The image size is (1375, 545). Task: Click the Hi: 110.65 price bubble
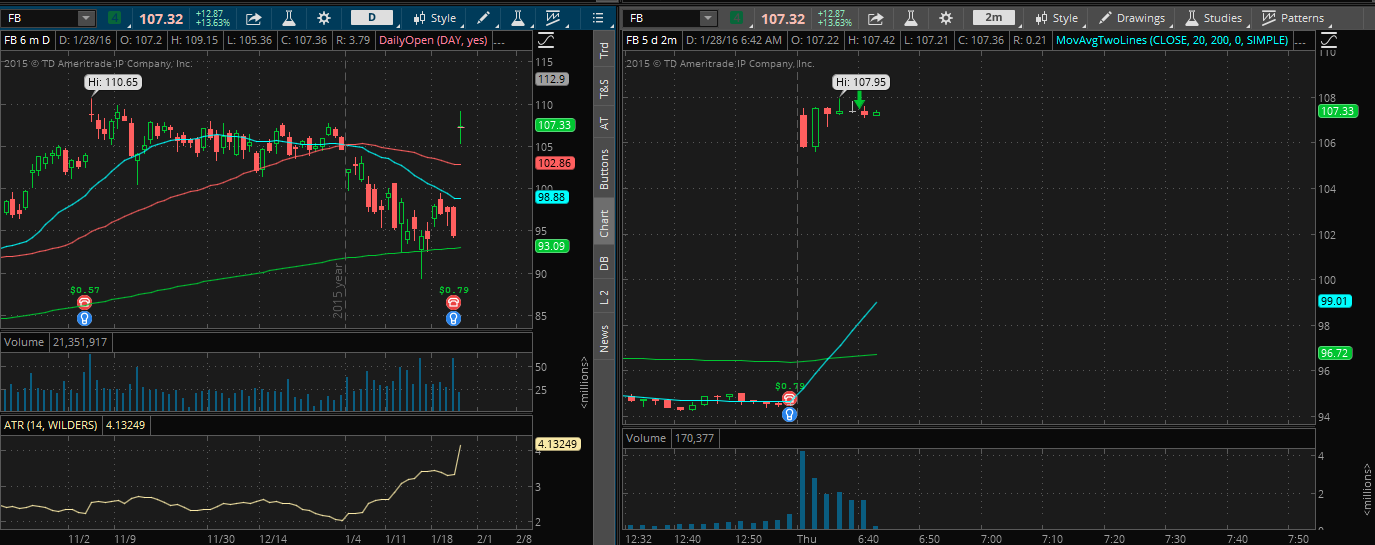(x=112, y=84)
